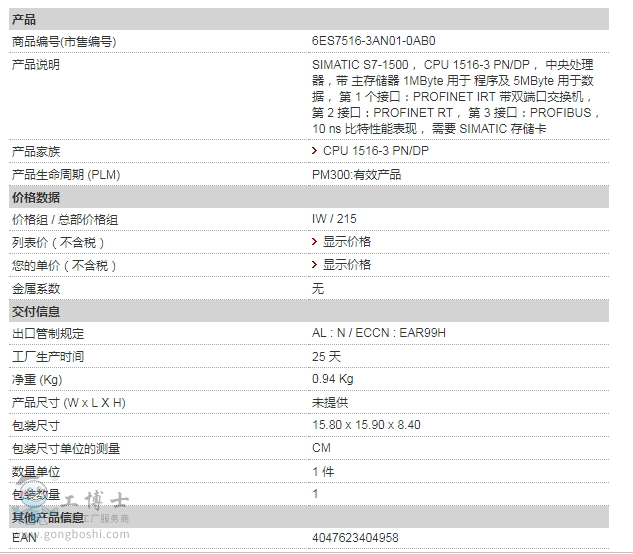Click the 15.80 x 15.90 x 8.40 value

point(366,425)
